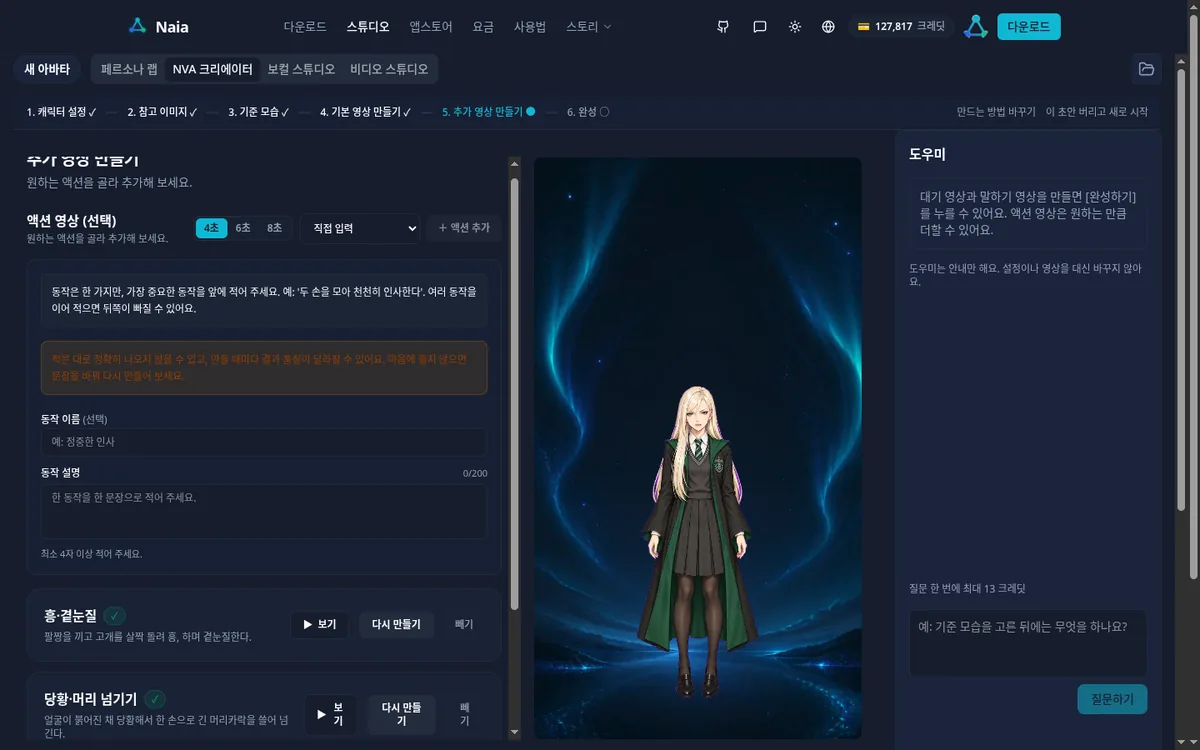
Task: Select the 6초 duration option
Action: (x=243, y=228)
